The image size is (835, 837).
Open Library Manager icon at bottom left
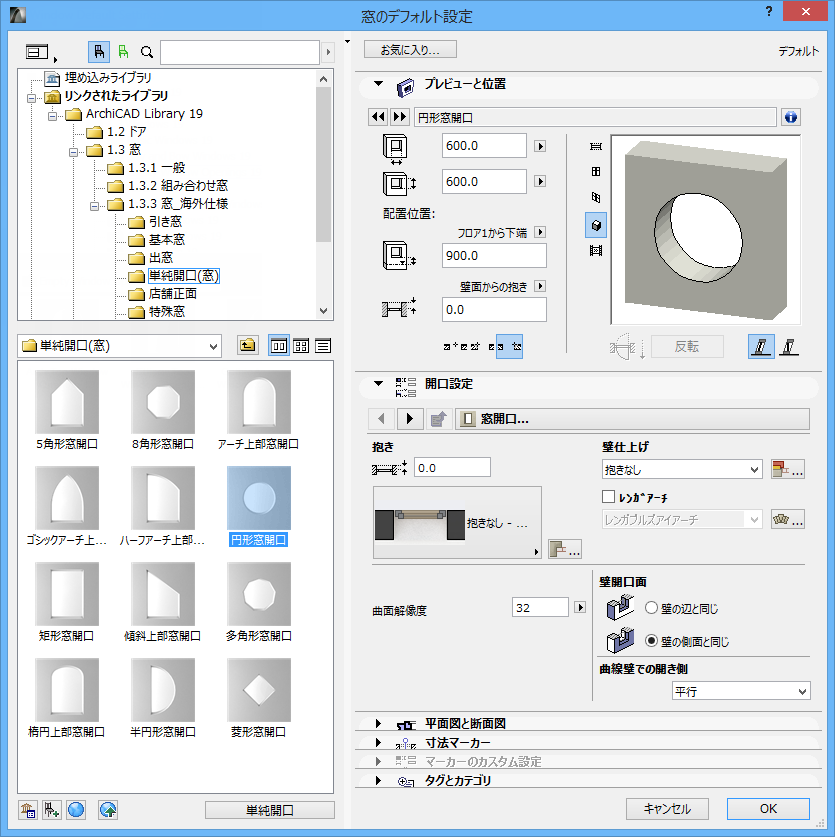(x=28, y=810)
